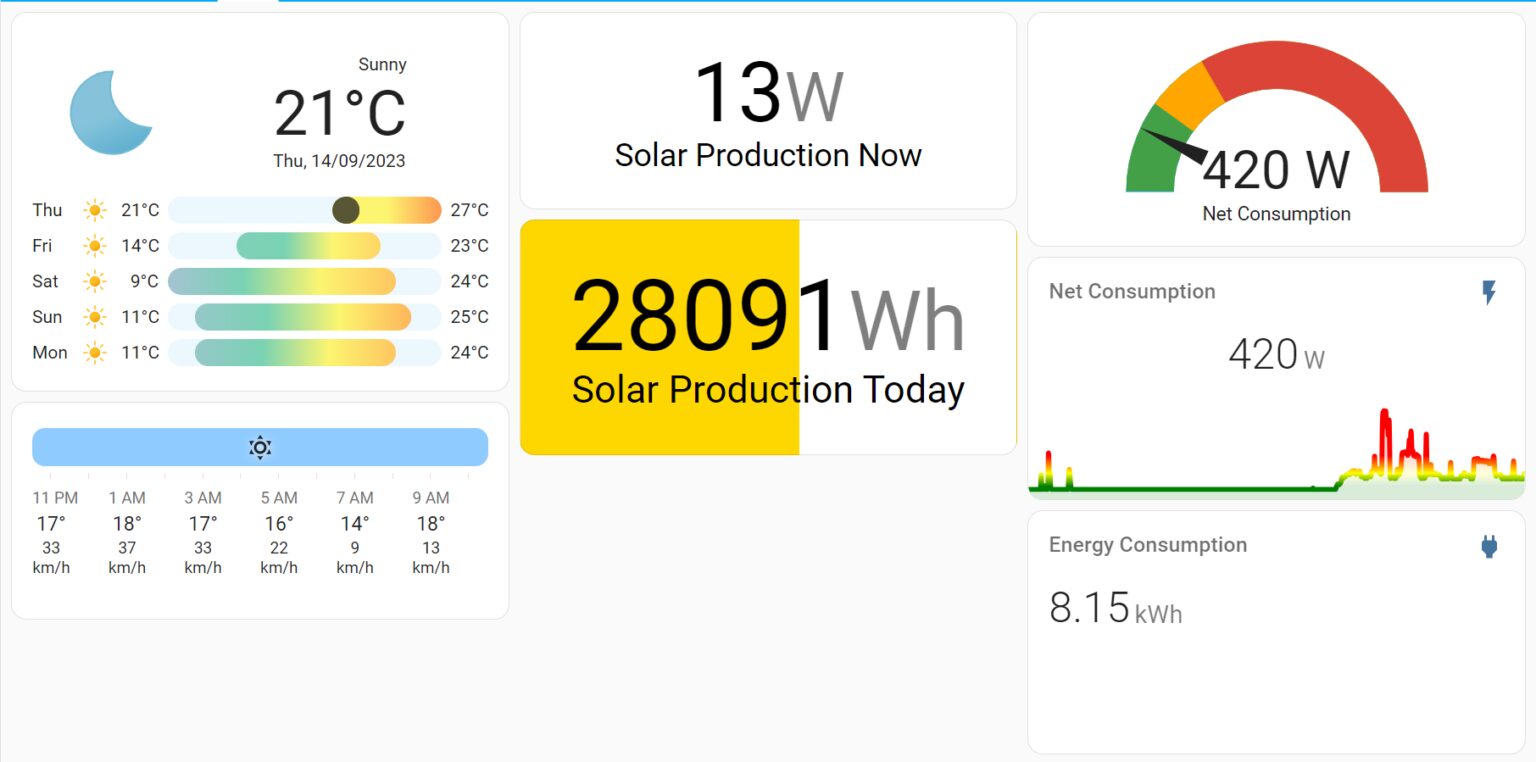Image resolution: width=1536 pixels, height=762 pixels.
Task: Click Sunday's temperature range bar
Action: tap(303, 317)
